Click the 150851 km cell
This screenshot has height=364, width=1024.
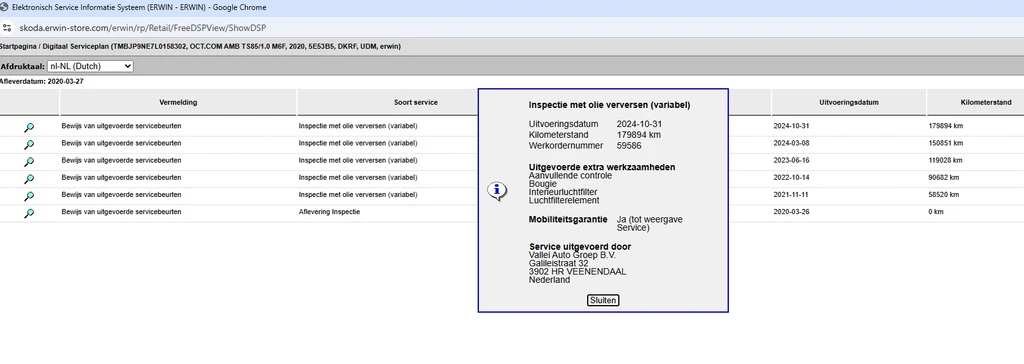click(946, 143)
